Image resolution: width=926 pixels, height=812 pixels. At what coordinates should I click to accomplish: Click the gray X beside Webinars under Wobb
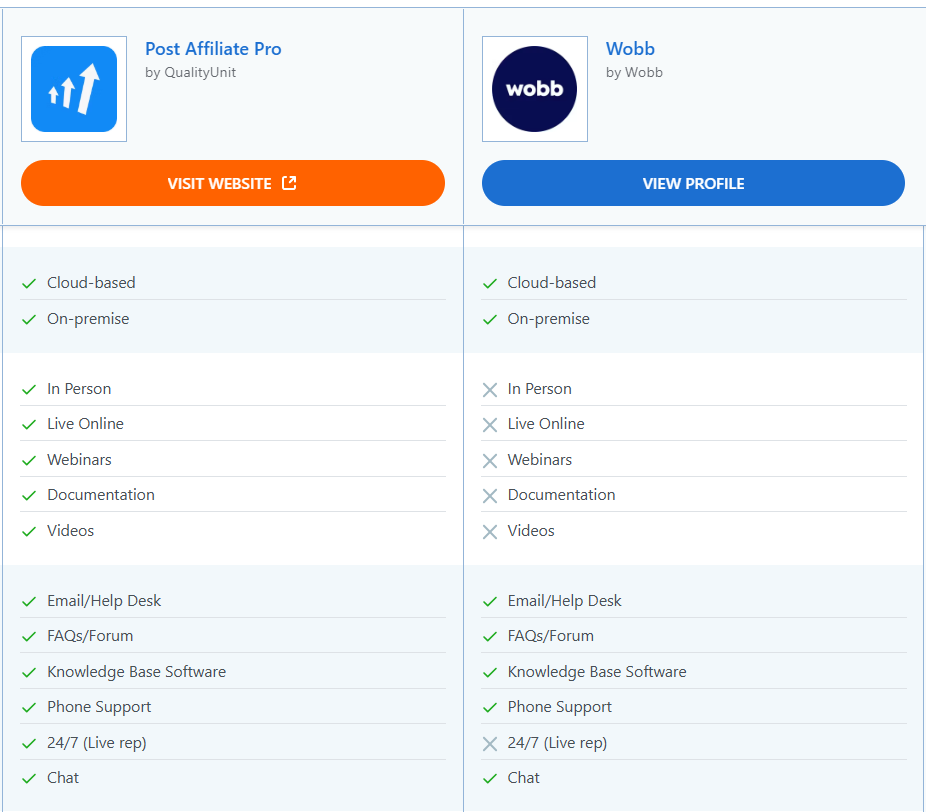coord(490,460)
